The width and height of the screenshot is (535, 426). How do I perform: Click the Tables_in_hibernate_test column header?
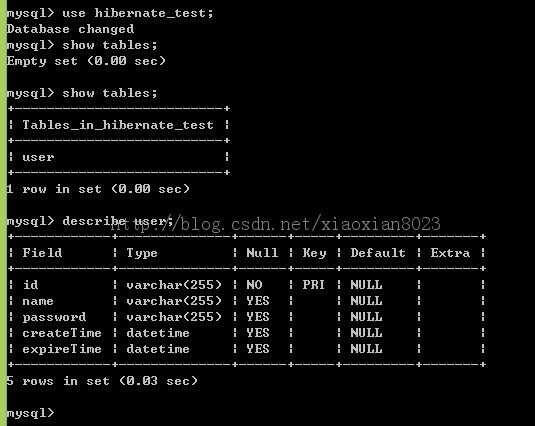coord(118,125)
